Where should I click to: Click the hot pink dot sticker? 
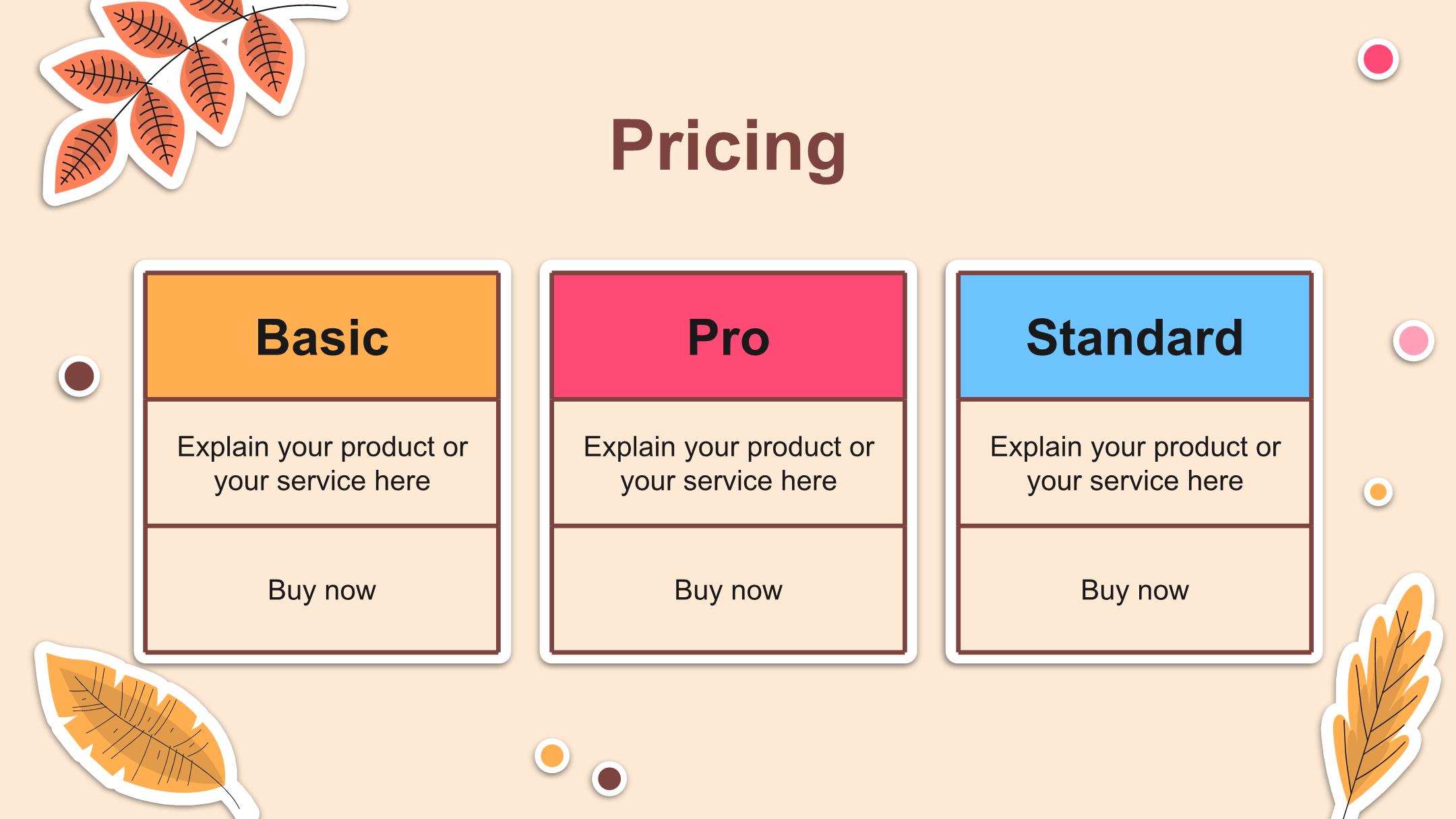pos(1378,59)
